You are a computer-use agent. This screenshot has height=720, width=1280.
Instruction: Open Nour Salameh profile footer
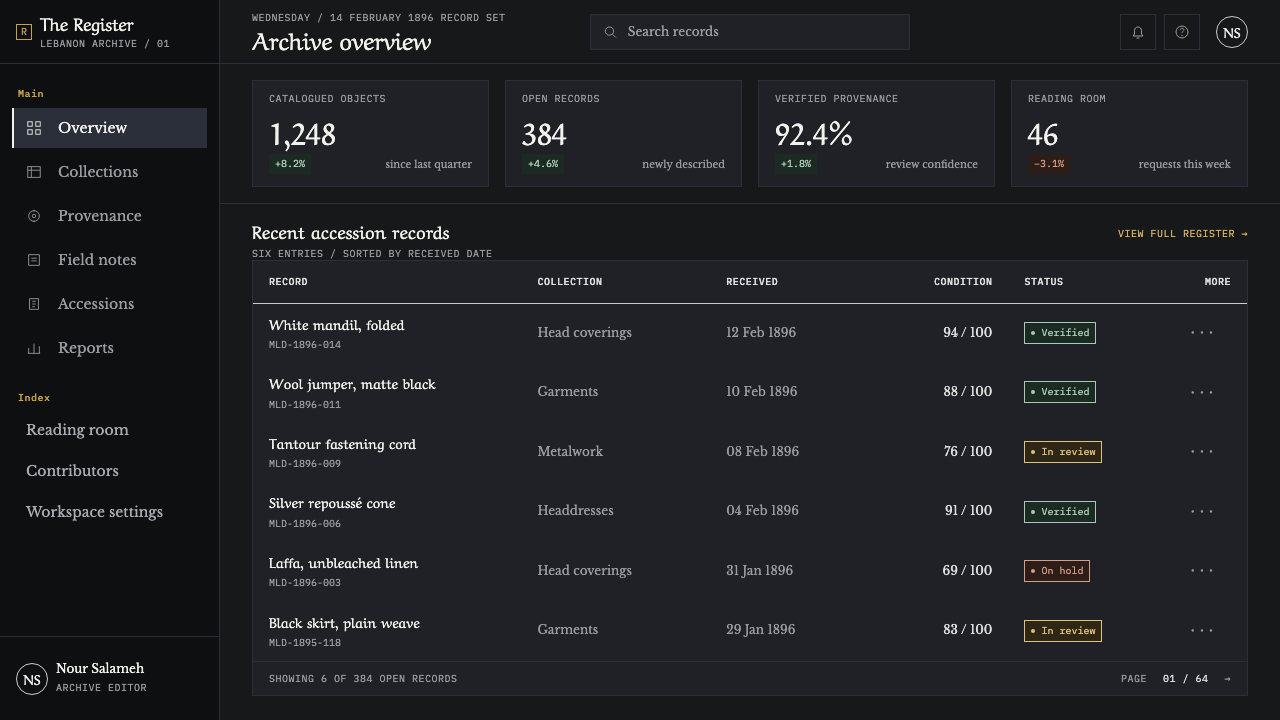(110, 678)
